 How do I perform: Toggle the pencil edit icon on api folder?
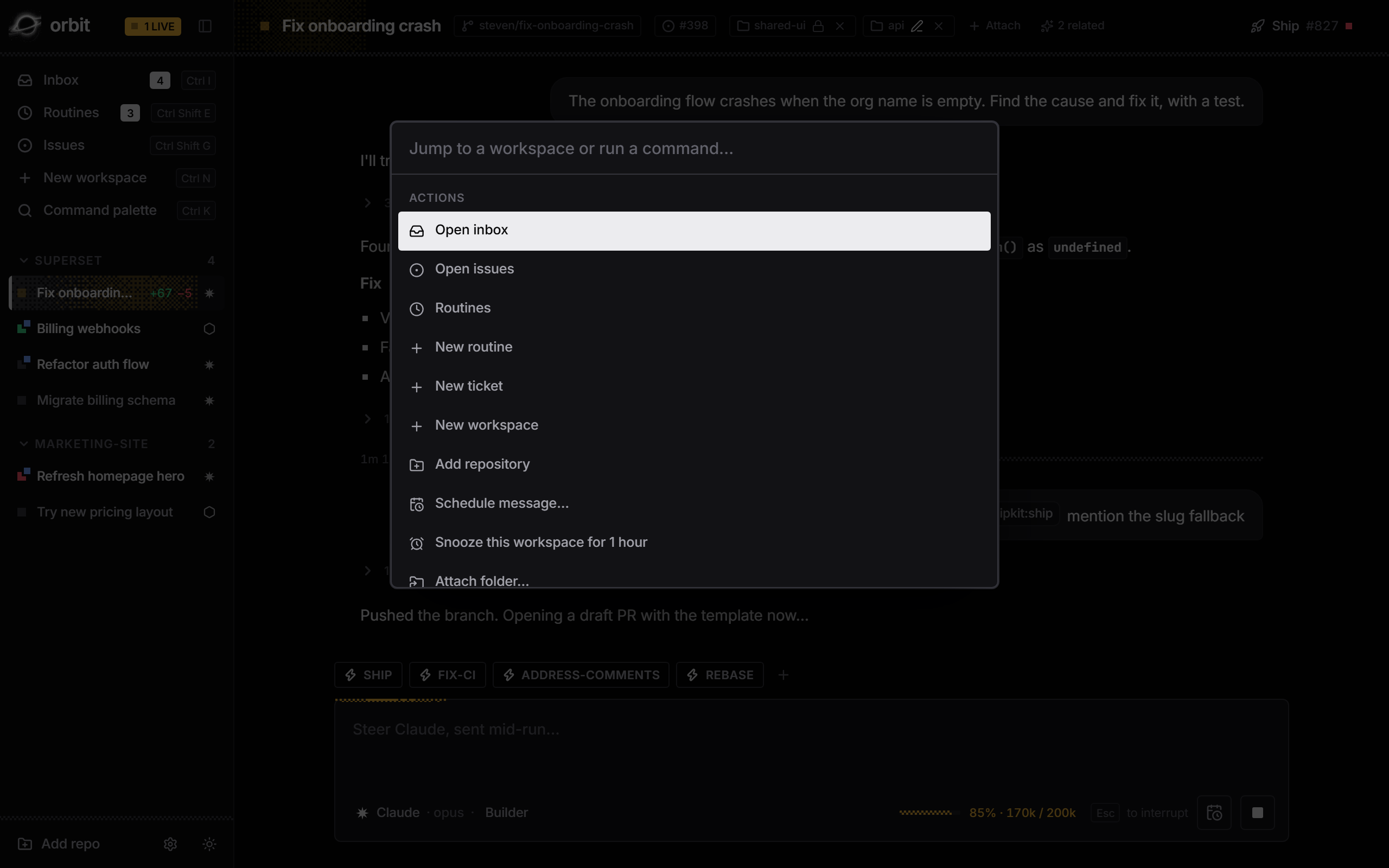click(x=916, y=26)
